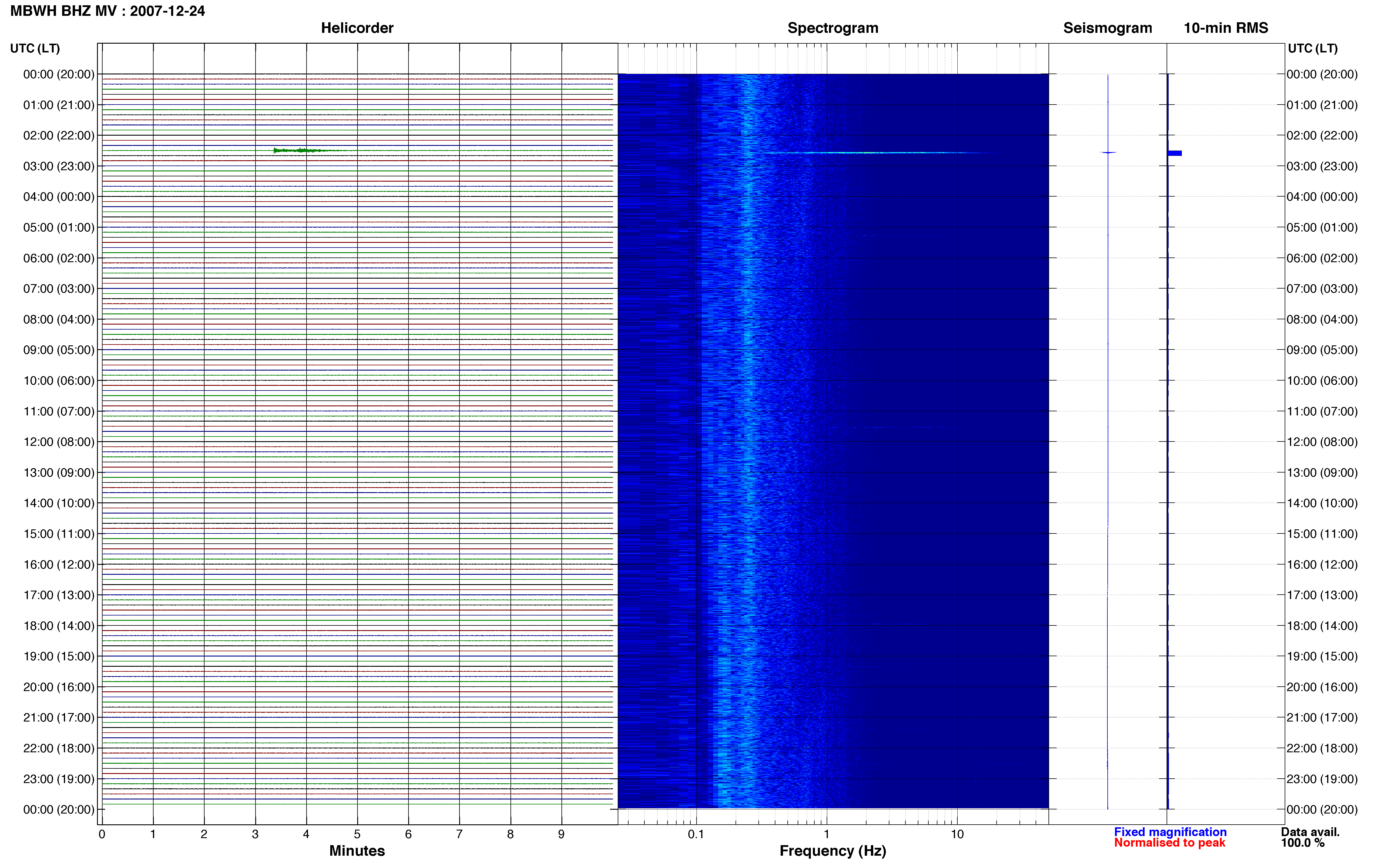Click the UTC (LT) label beside the helicorder
1389x868 pixels.
point(35,48)
